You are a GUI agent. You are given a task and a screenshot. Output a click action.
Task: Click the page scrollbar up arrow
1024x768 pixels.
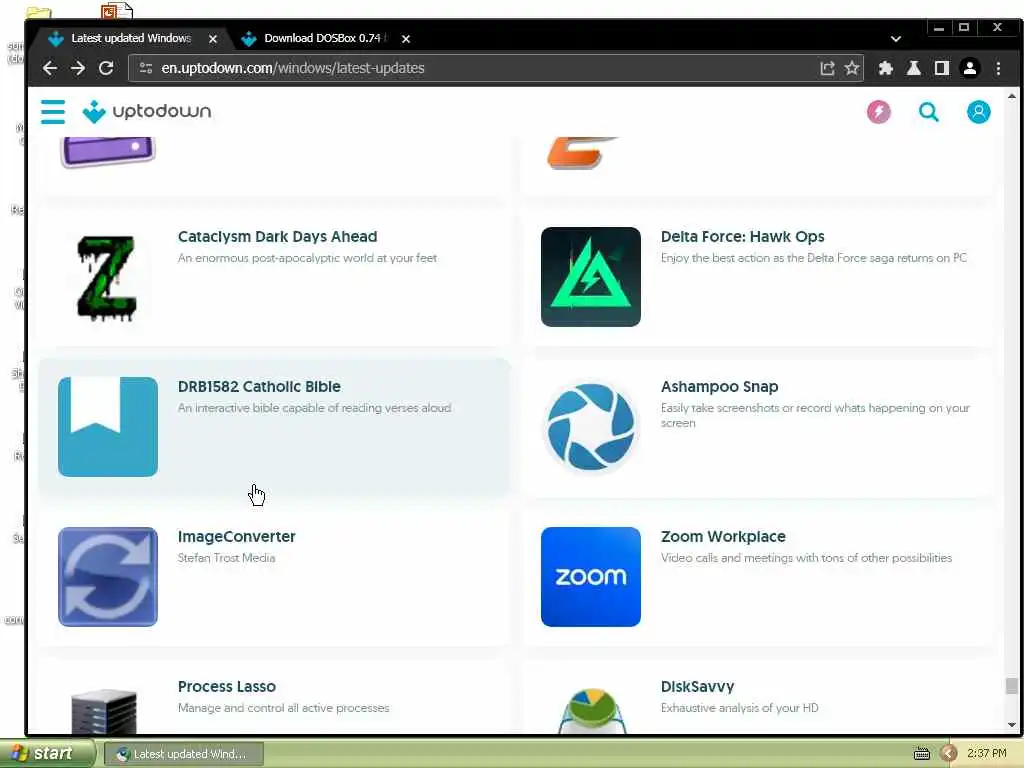click(1012, 96)
